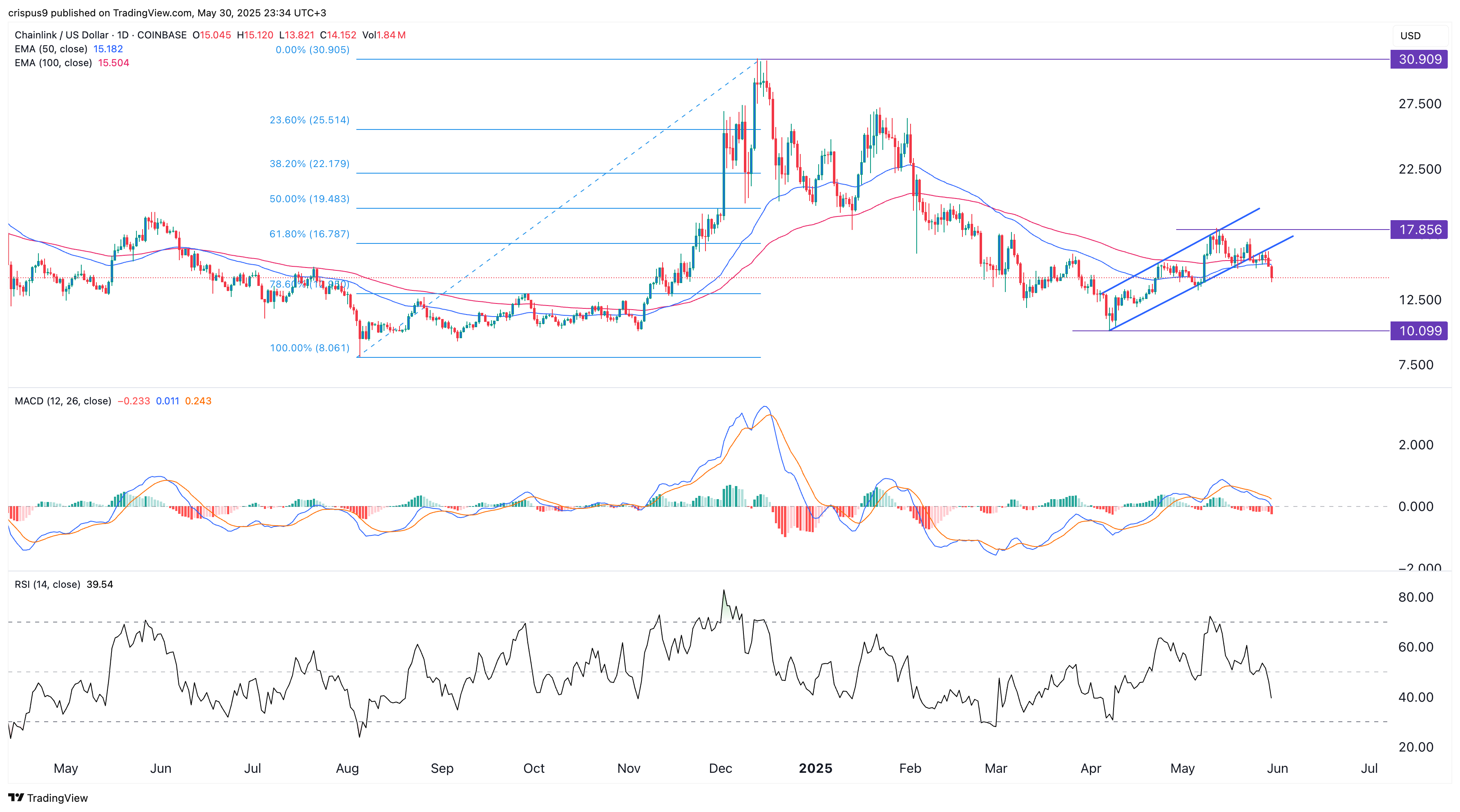Click the MACD (12, 26, close) legend

(113, 401)
